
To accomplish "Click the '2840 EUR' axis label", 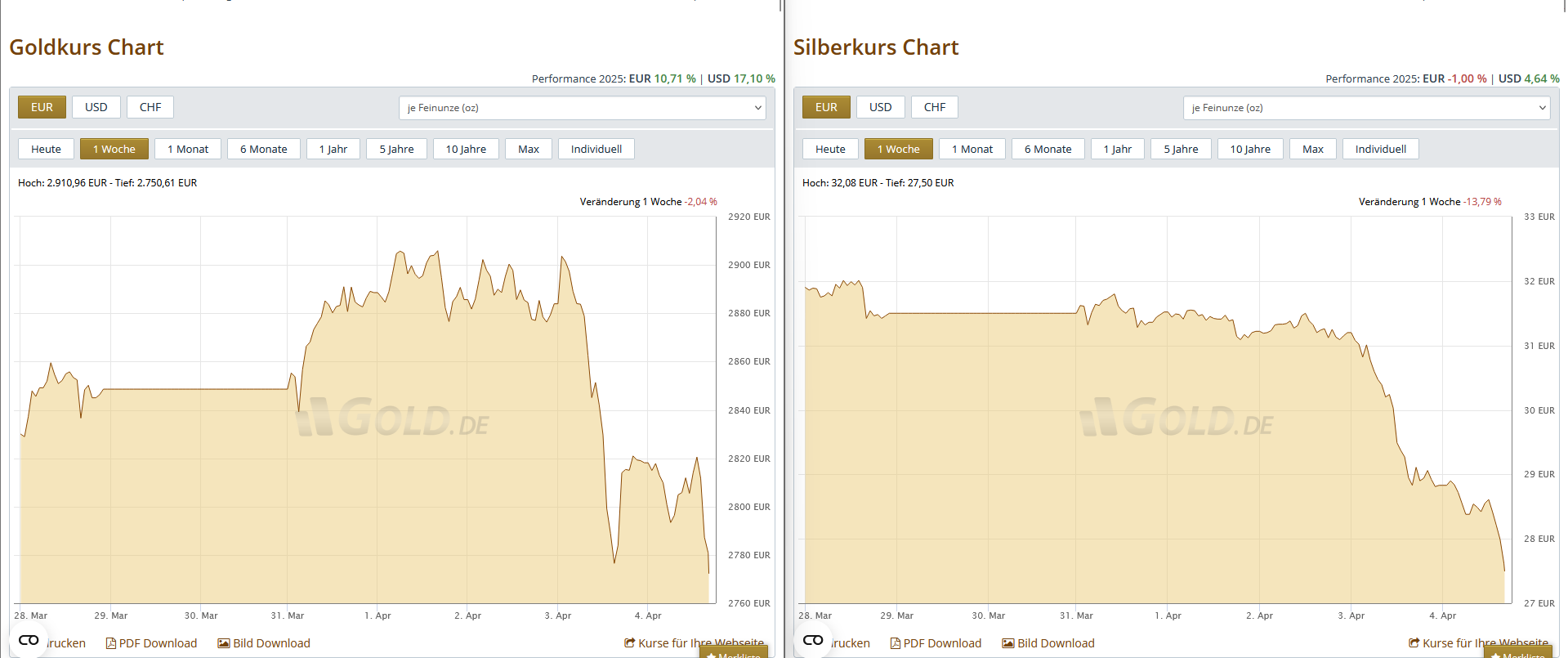I will click(749, 410).
